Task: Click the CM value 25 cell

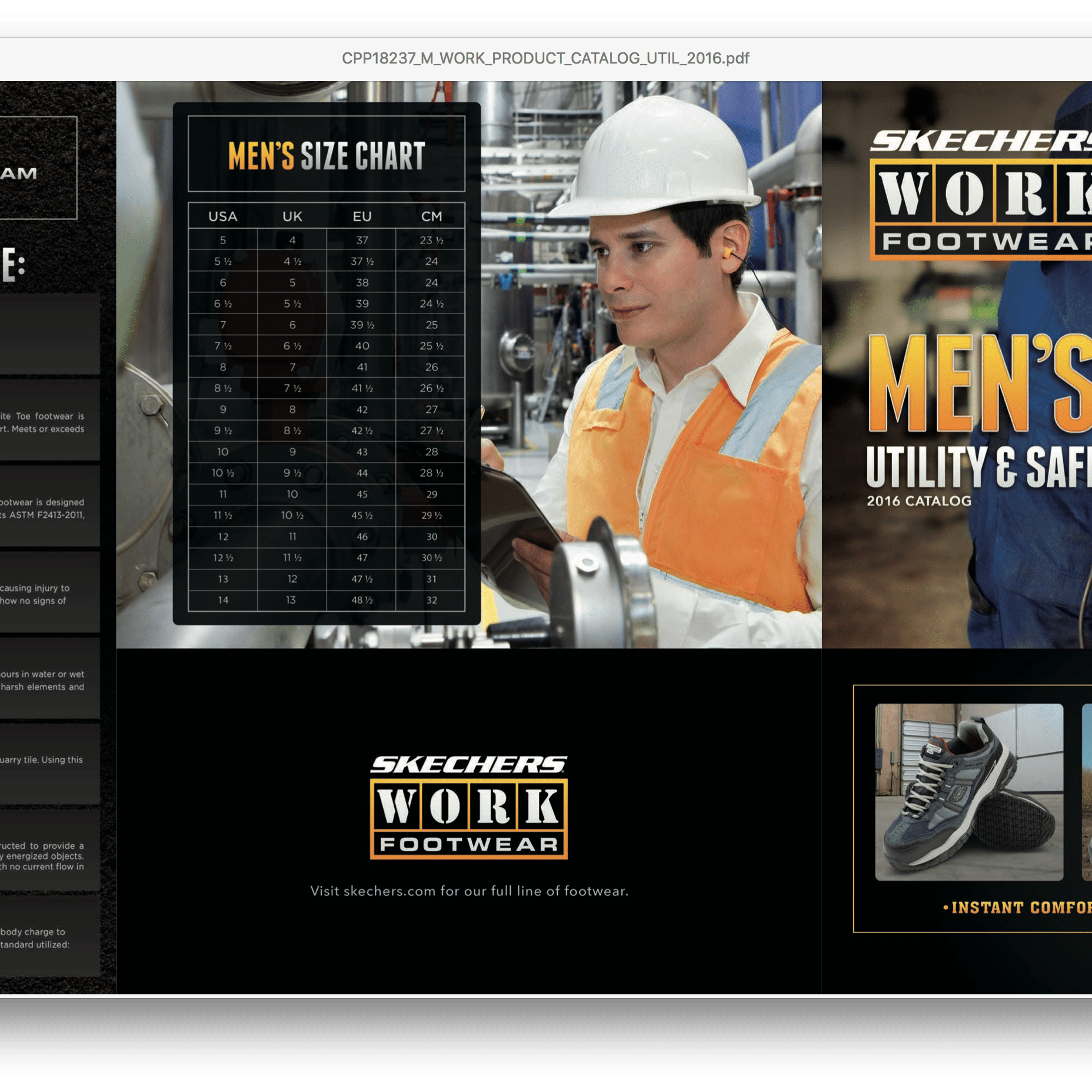Action: [431, 325]
